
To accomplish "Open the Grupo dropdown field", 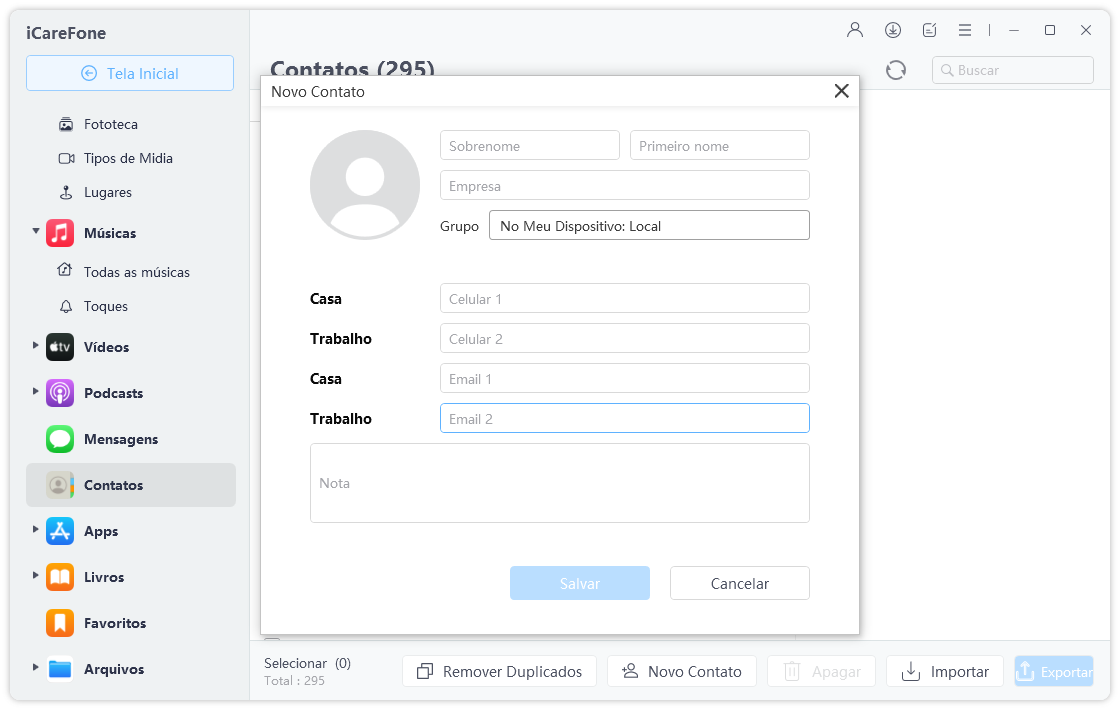I will pos(649,226).
